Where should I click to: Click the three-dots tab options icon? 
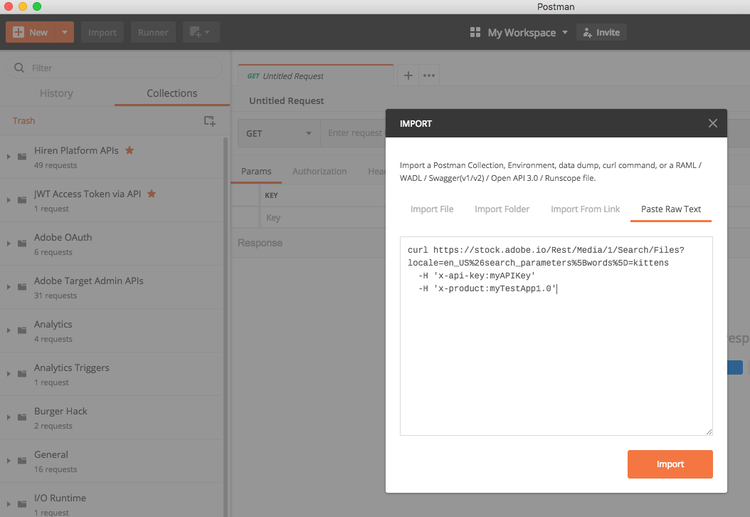click(429, 75)
